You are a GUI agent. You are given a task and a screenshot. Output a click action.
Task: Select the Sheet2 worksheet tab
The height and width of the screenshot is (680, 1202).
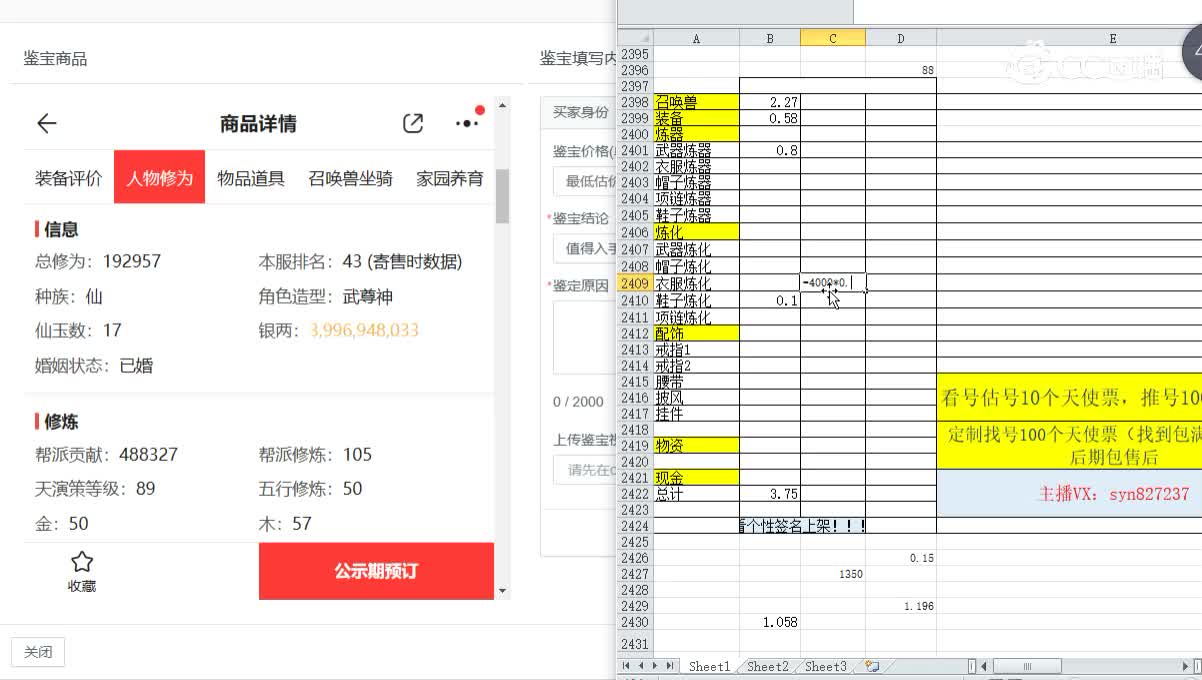tap(768, 666)
